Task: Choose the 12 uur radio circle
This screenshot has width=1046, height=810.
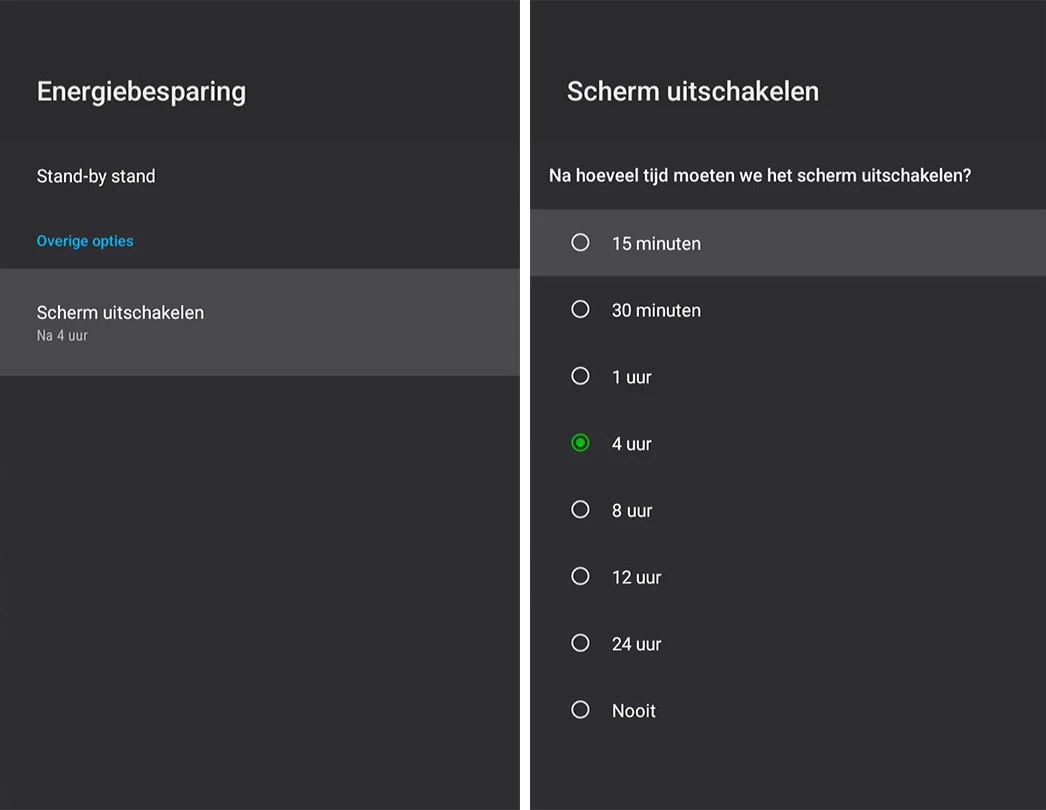Action: point(580,577)
